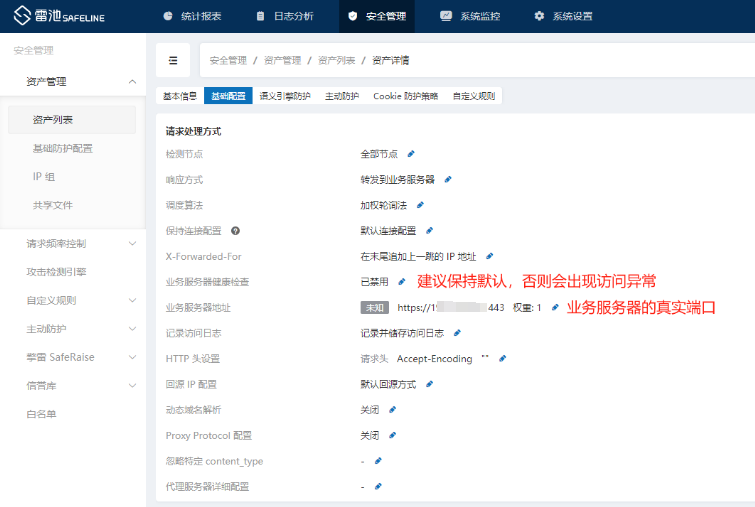Edit the 加权轮询法 scheduling algorithm

coord(421,205)
